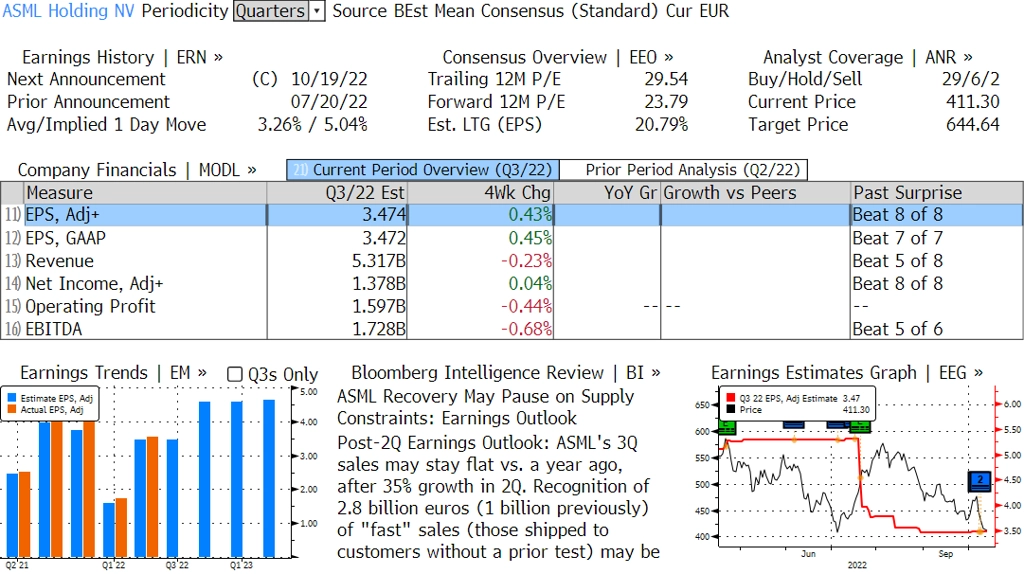Click the blue Estimate EPS, Adj legend swatch
This screenshot has width=1024, height=574.
(12, 398)
